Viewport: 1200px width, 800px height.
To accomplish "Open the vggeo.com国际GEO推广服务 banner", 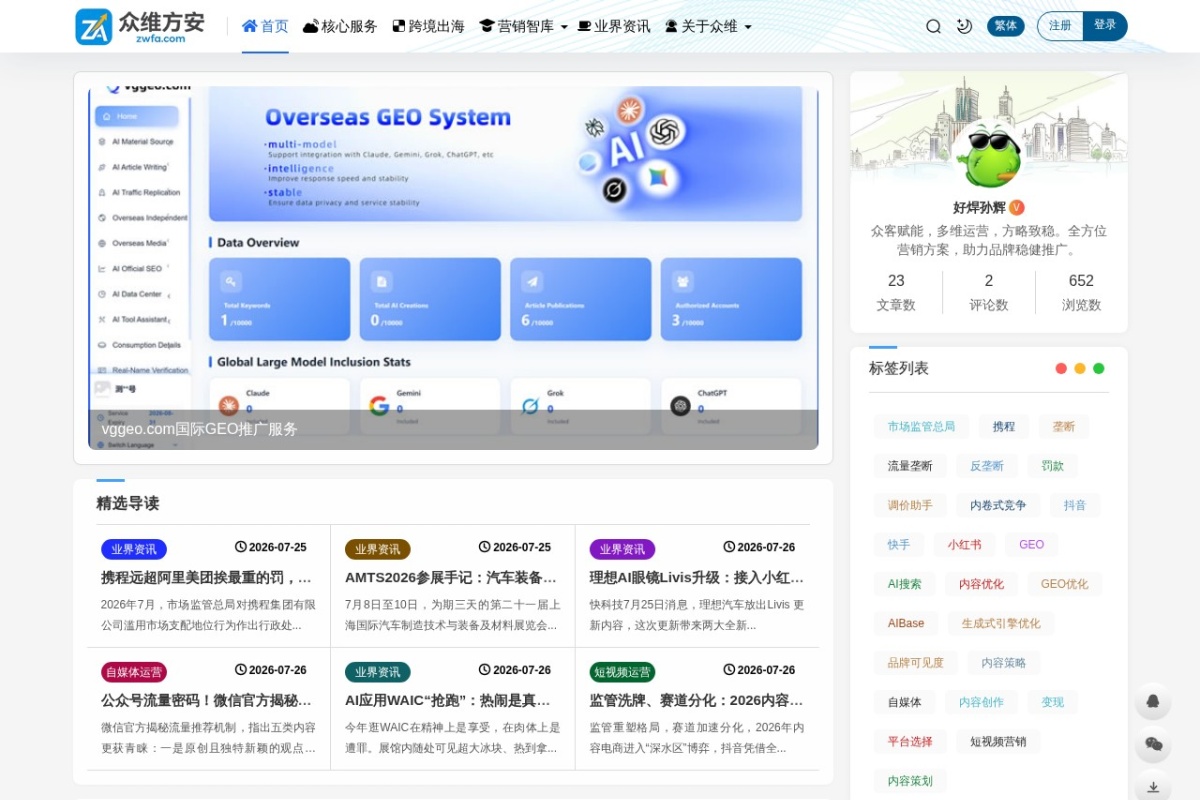I will pos(453,268).
